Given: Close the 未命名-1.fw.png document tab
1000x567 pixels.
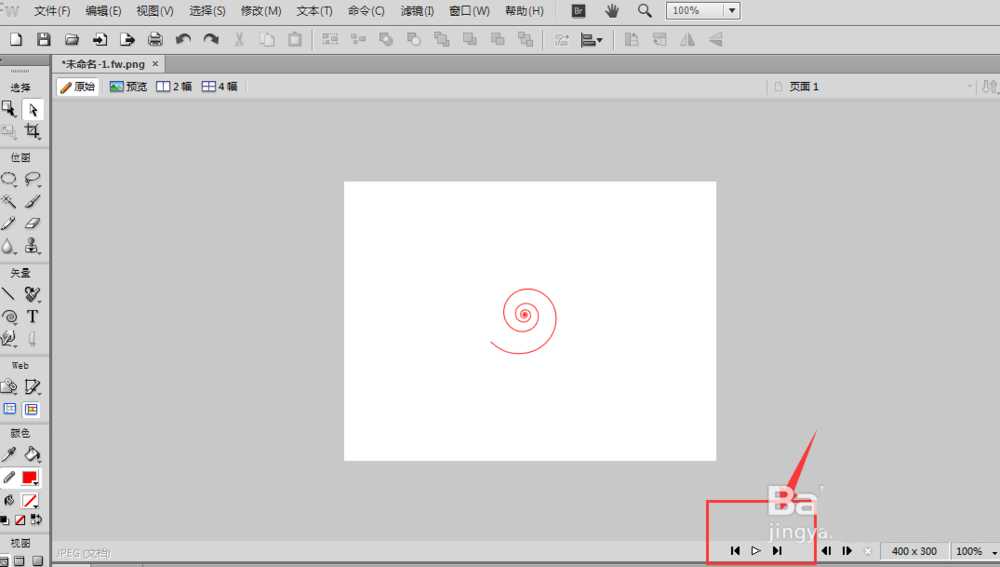Looking at the screenshot, I should pos(155,63).
